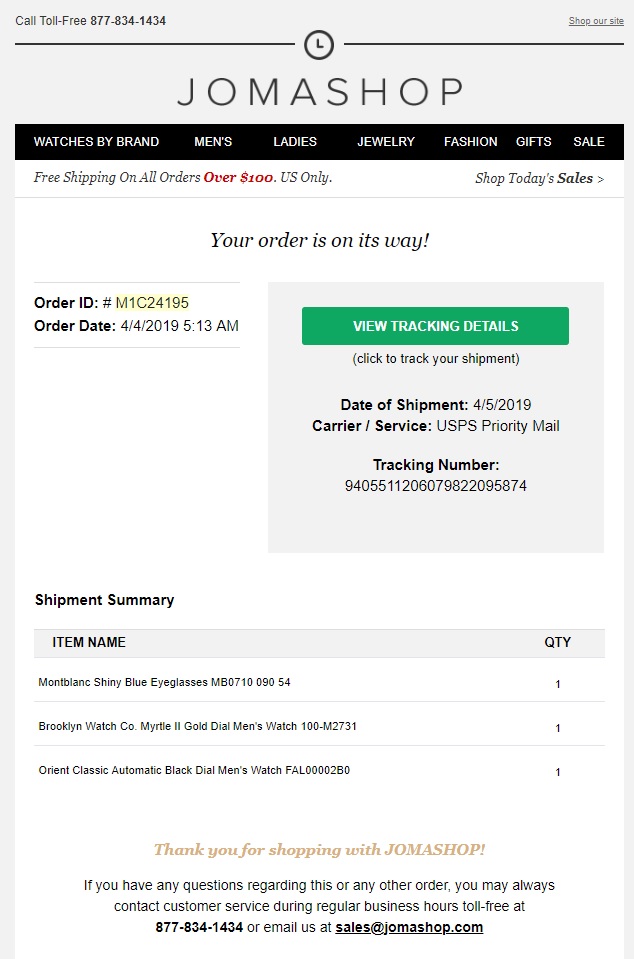Image resolution: width=634 pixels, height=959 pixels.
Task: Select the Brooklyn Watch Co. Myrtle II item
Action: point(197,727)
